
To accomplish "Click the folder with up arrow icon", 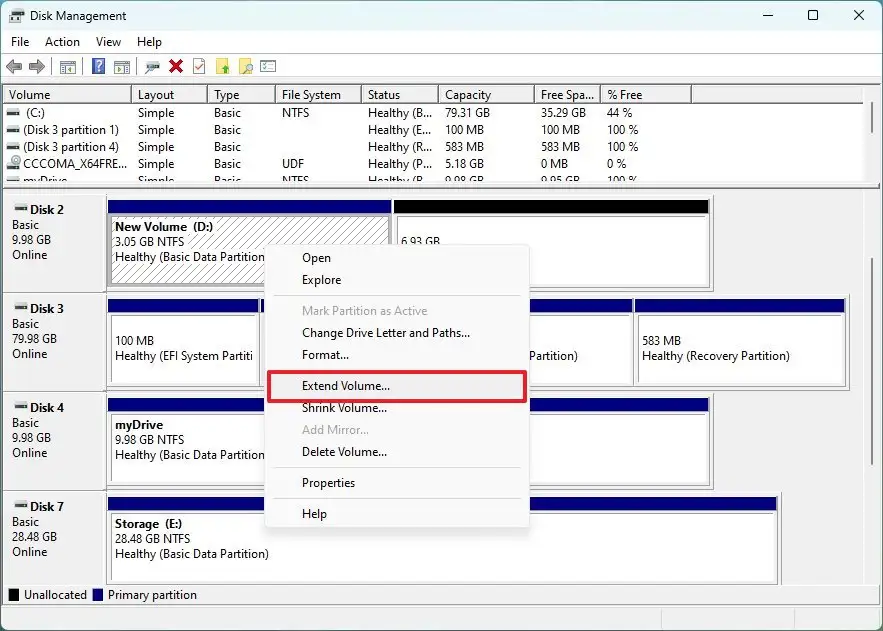I will (222, 67).
